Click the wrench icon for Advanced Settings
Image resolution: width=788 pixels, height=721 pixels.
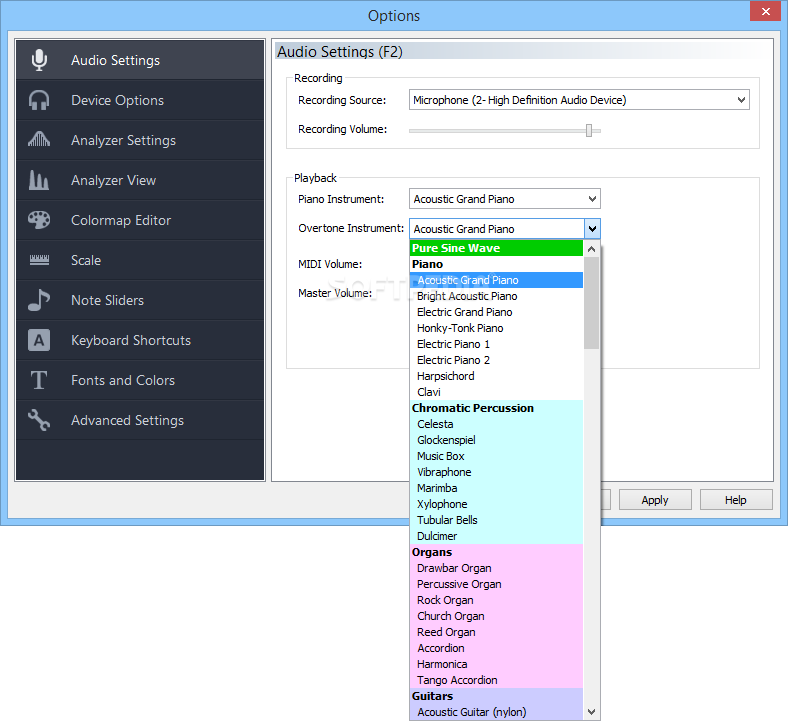[x=39, y=420]
